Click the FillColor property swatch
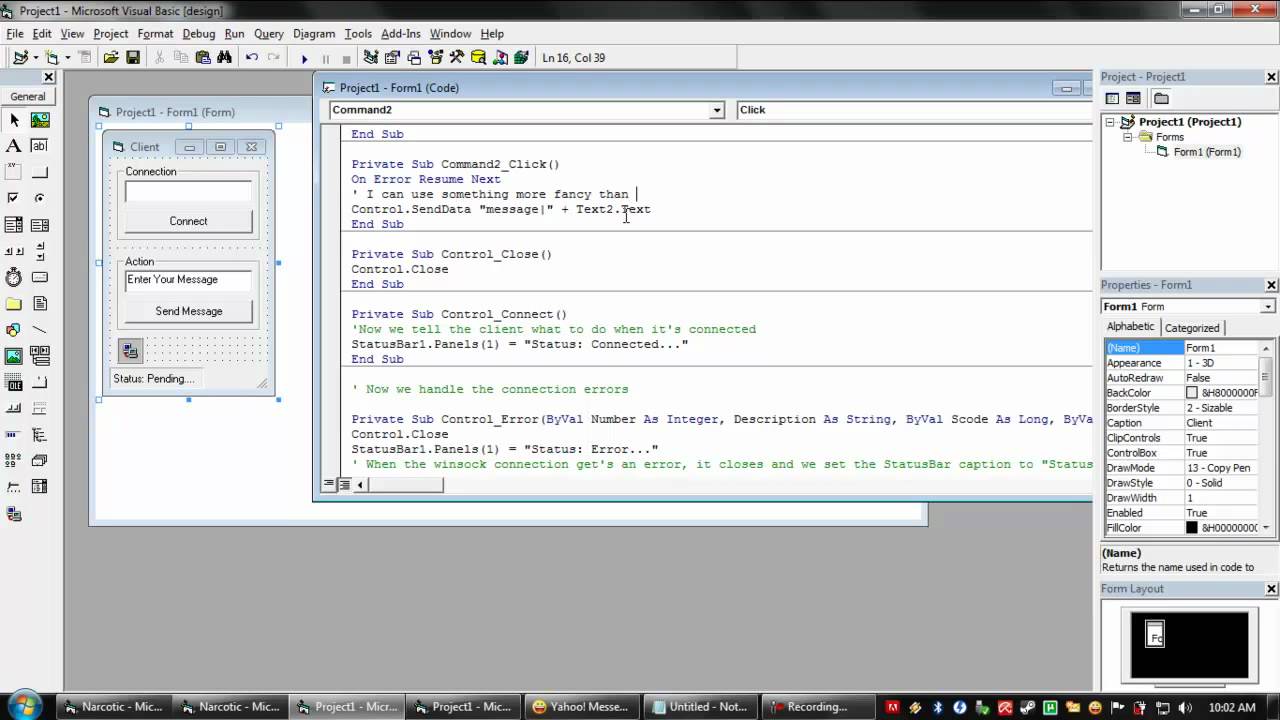This screenshot has width=1280, height=720. pos(1192,528)
